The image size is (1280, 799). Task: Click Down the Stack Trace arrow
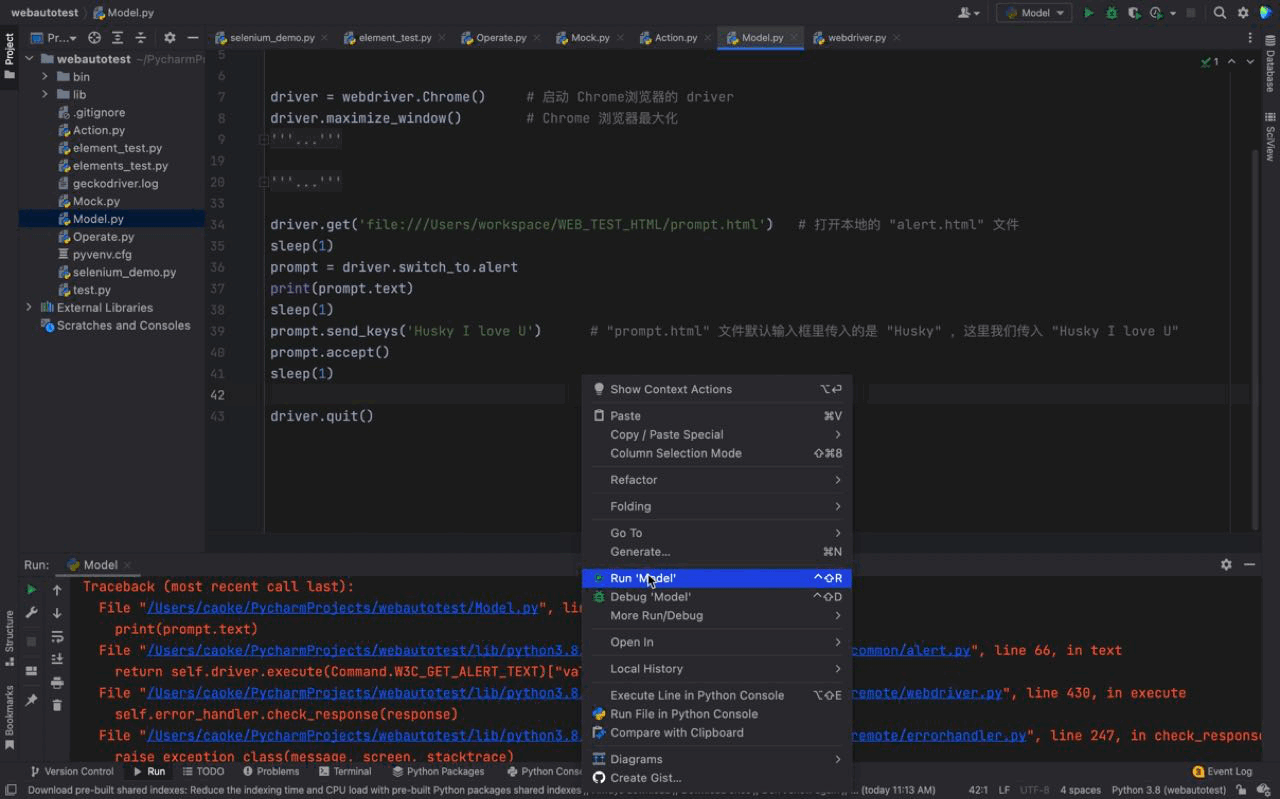(x=57, y=613)
